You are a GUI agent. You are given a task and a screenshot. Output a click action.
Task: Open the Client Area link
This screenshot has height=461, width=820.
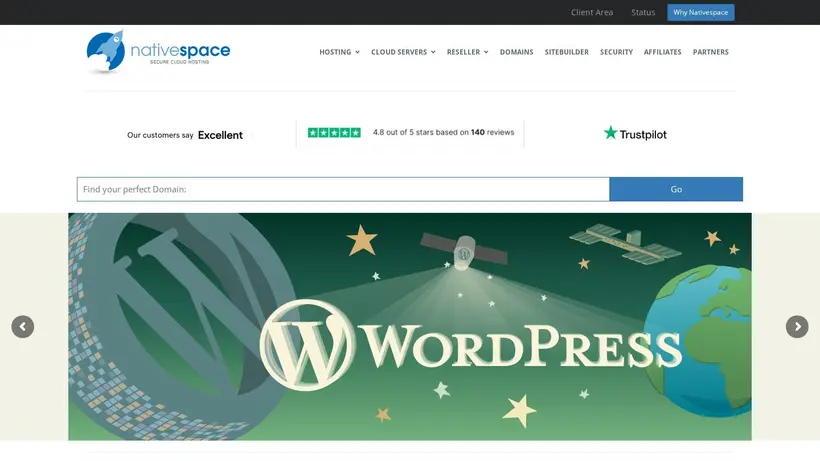click(592, 13)
